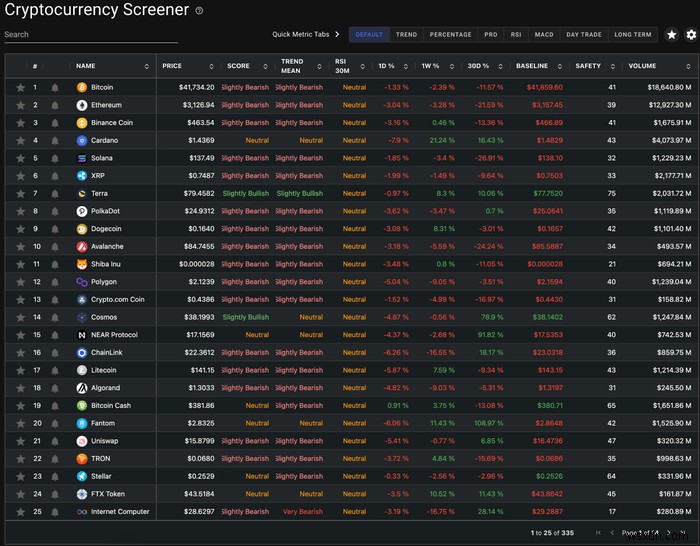Viewport: 700px width, 546px height.
Task: Click the help icon beside Cryptocurrency Screener
Action: (199, 11)
